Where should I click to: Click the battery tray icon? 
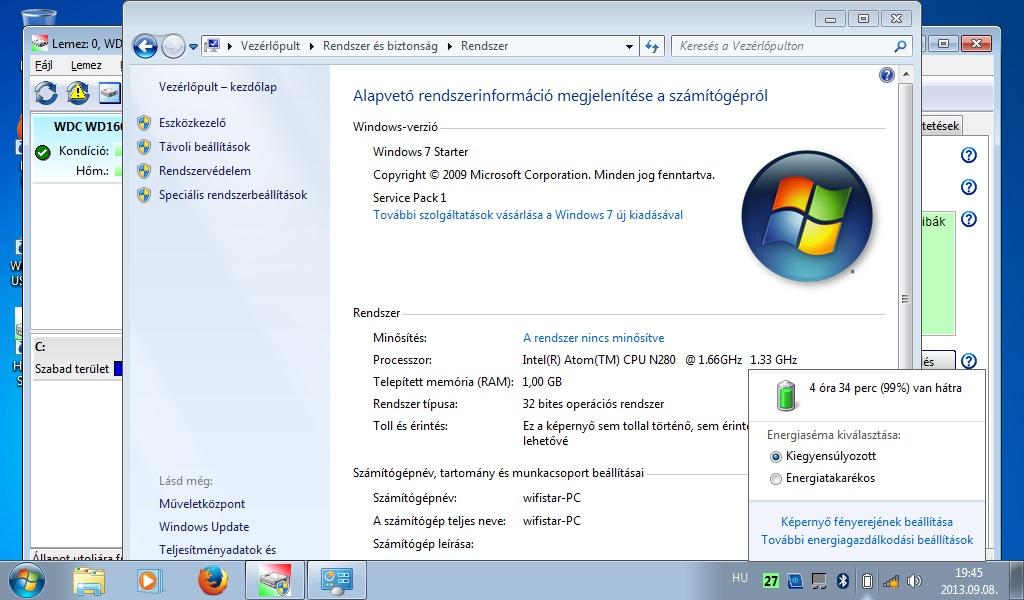point(867,580)
